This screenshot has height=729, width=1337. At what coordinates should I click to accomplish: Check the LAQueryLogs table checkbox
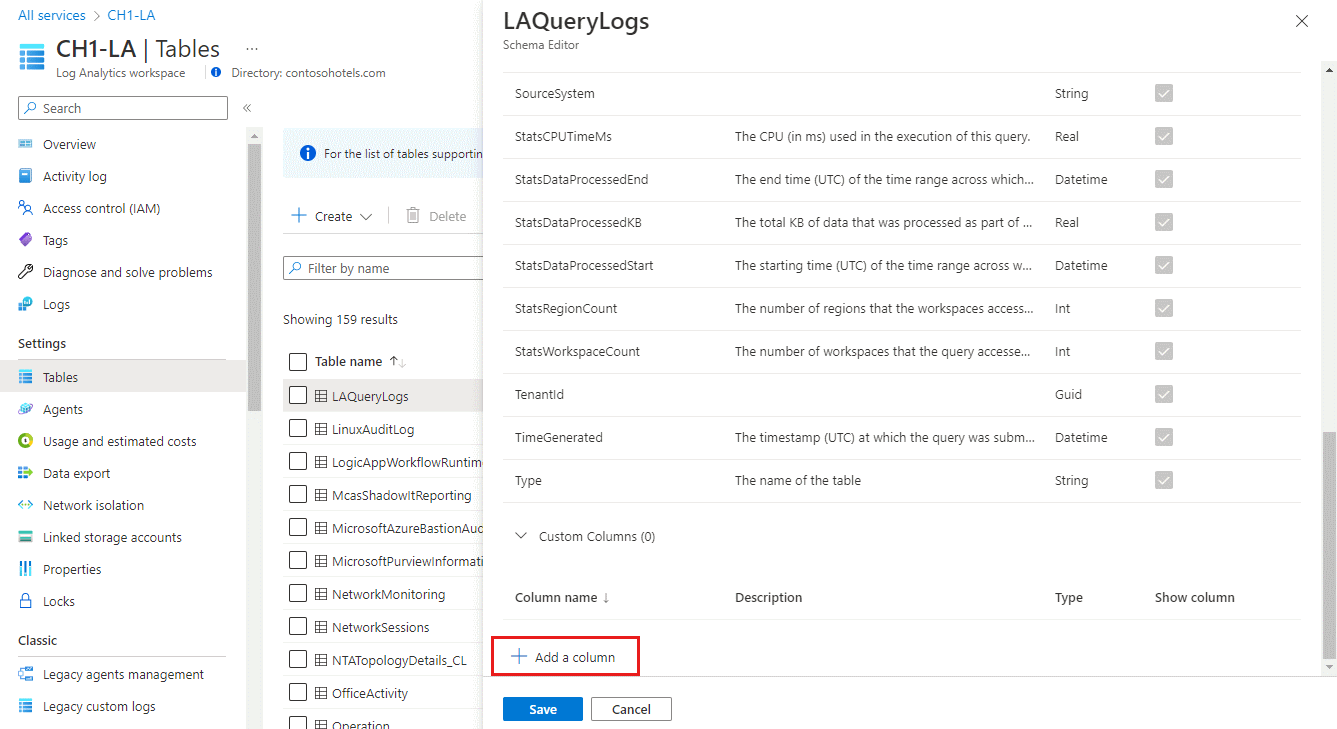coord(297,395)
